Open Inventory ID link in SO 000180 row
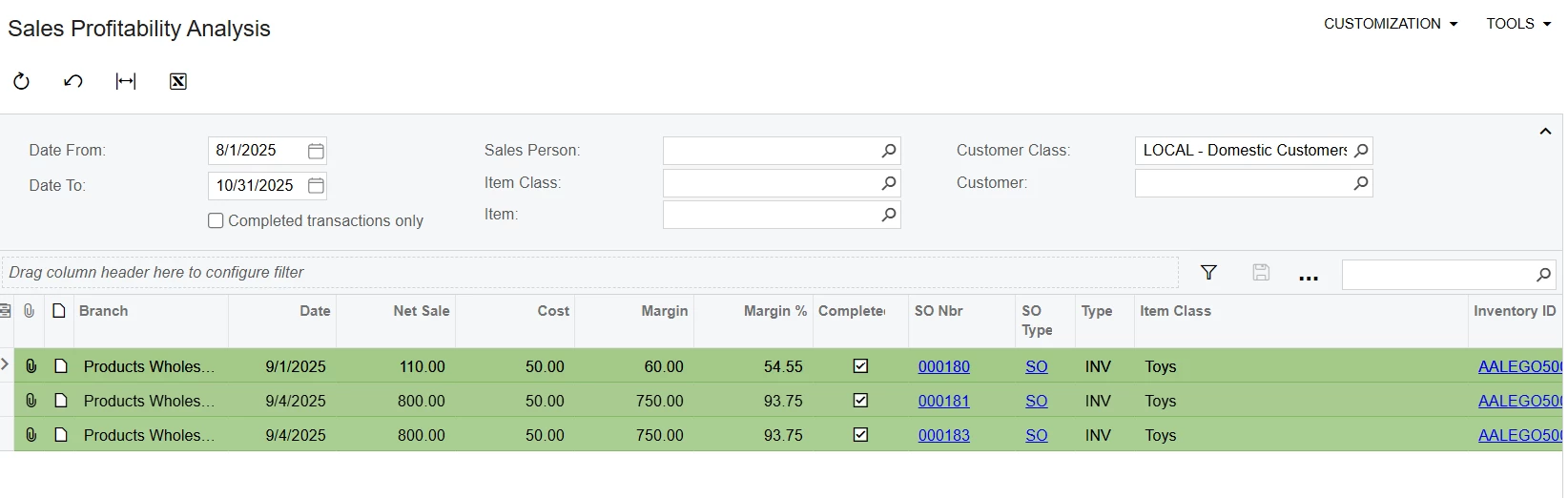This screenshot has width=1568, height=498. click(1520, 366)
